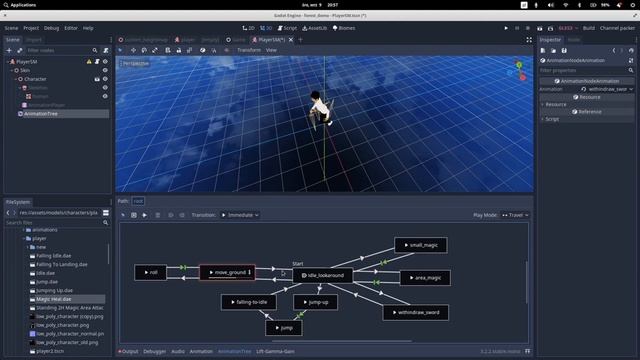This screenshot has height=360, width=640.
Task: Open the viewport View menu
Action: [271, 50]
